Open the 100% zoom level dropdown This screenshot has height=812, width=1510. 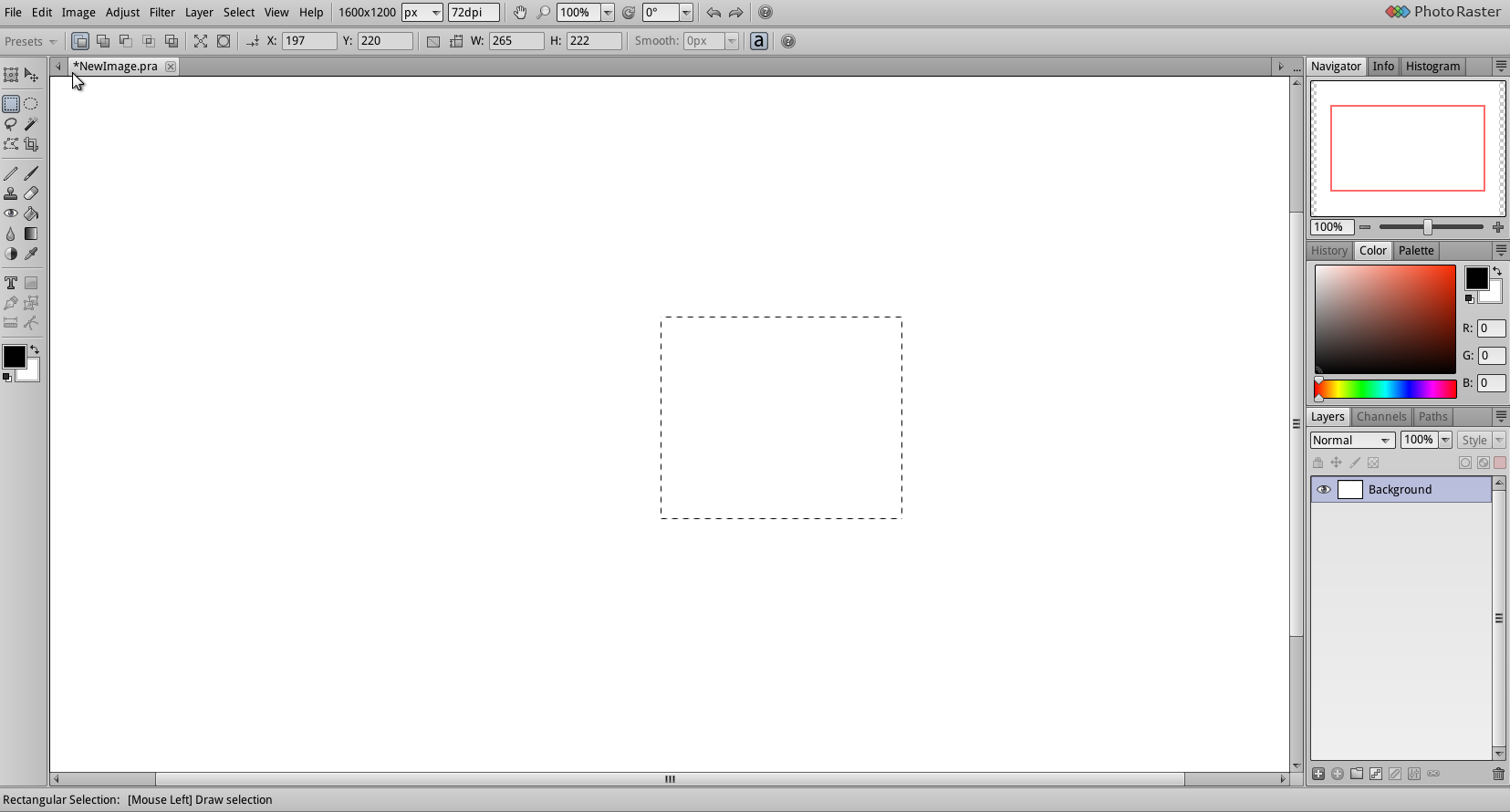pos(608,13)
